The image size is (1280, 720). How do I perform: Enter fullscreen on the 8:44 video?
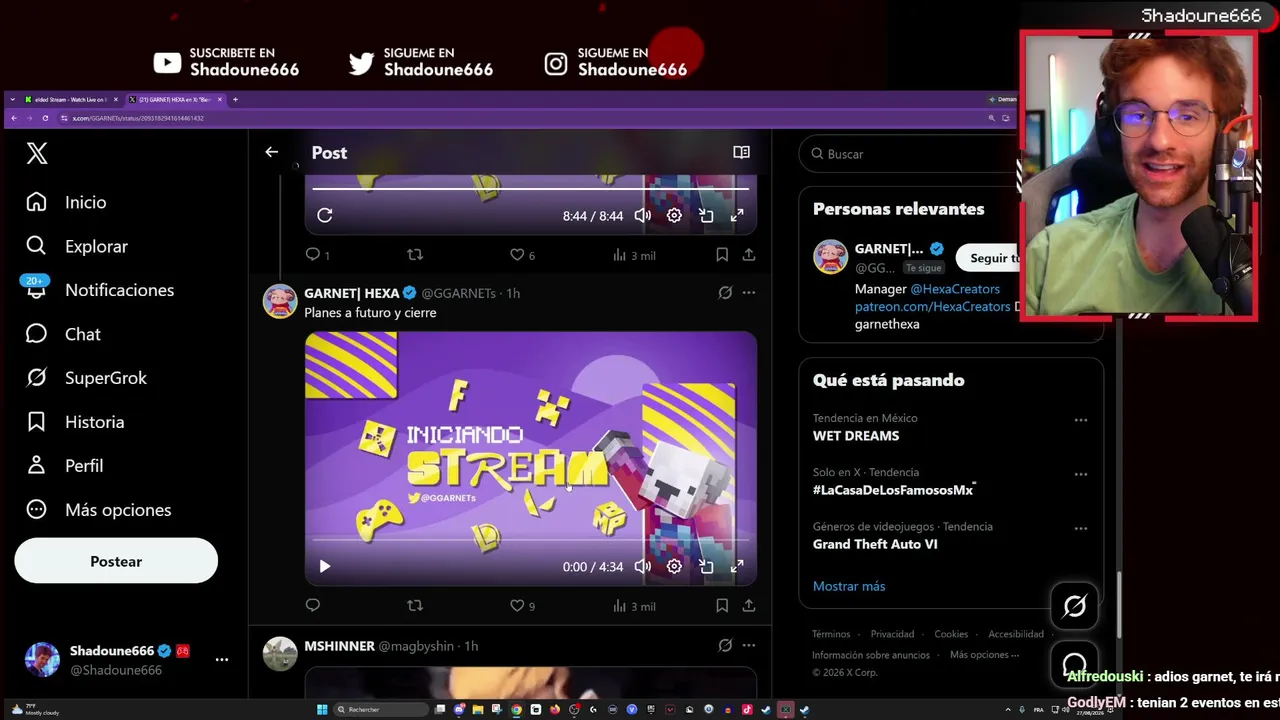coord(737,215)
